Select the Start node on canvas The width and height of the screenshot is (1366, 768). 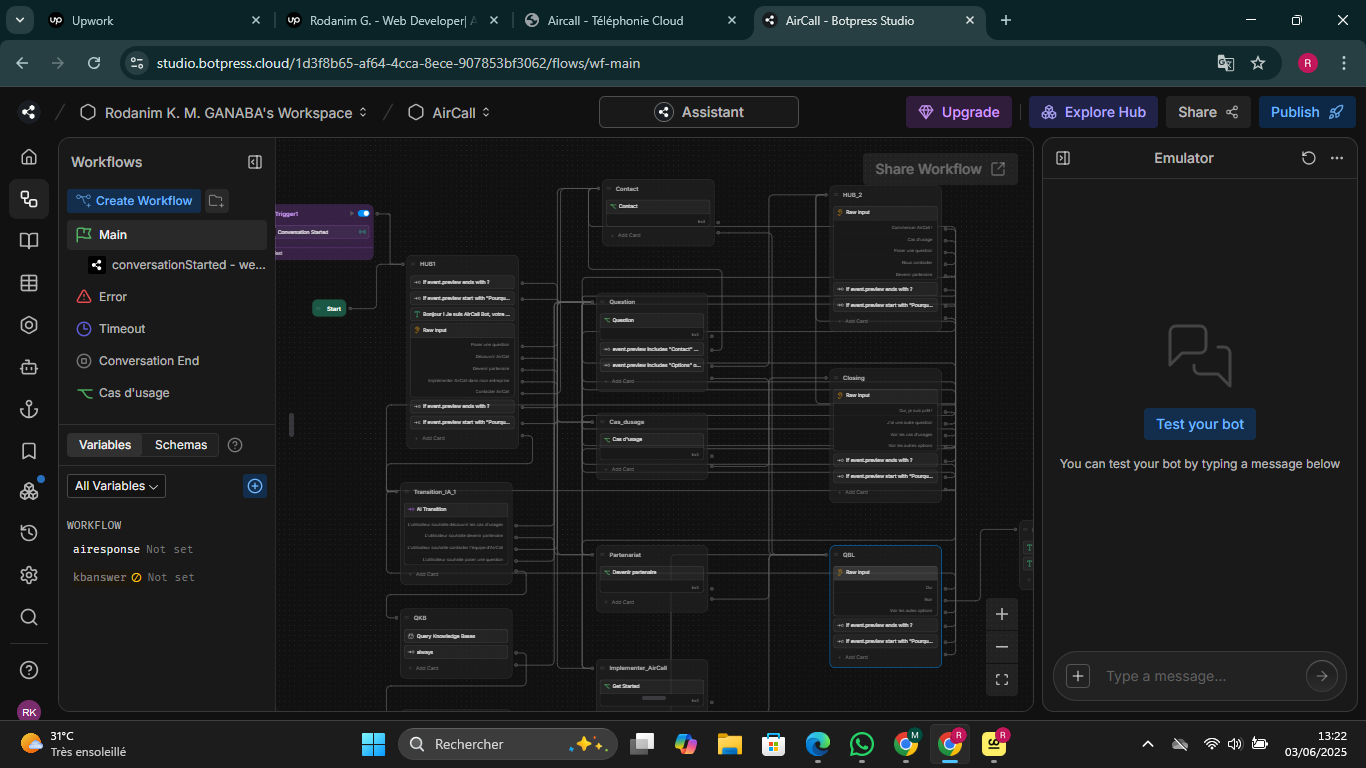329,308
